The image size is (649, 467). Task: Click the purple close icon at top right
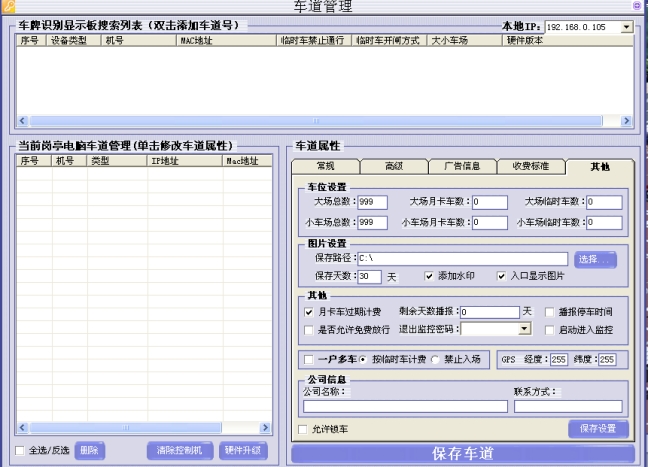(640, 6)
